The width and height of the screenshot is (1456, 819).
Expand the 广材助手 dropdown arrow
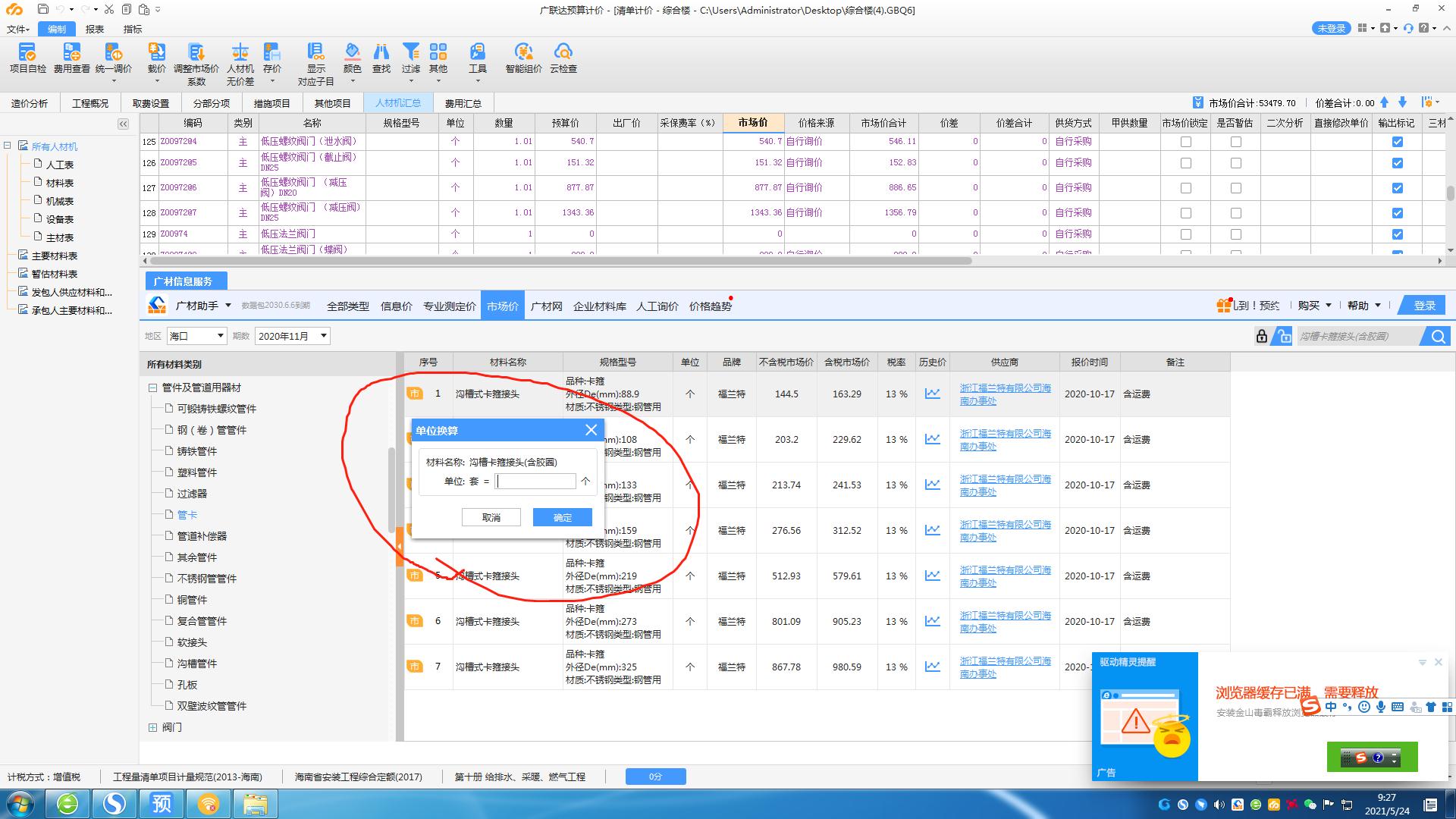point(228,306)
